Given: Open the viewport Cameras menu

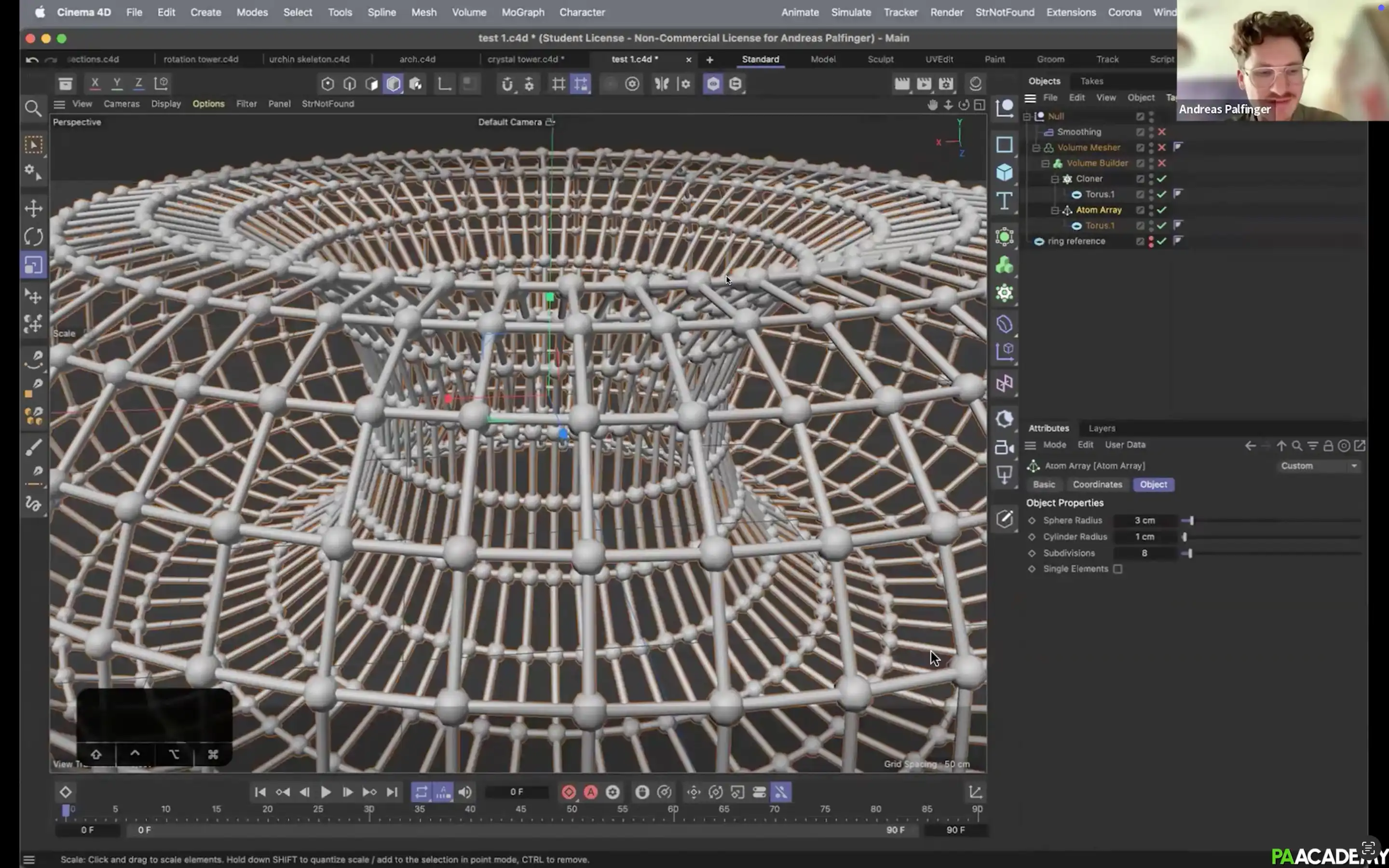Looking at the screenshot, I should pyautogui.click(x=121, y=104).
